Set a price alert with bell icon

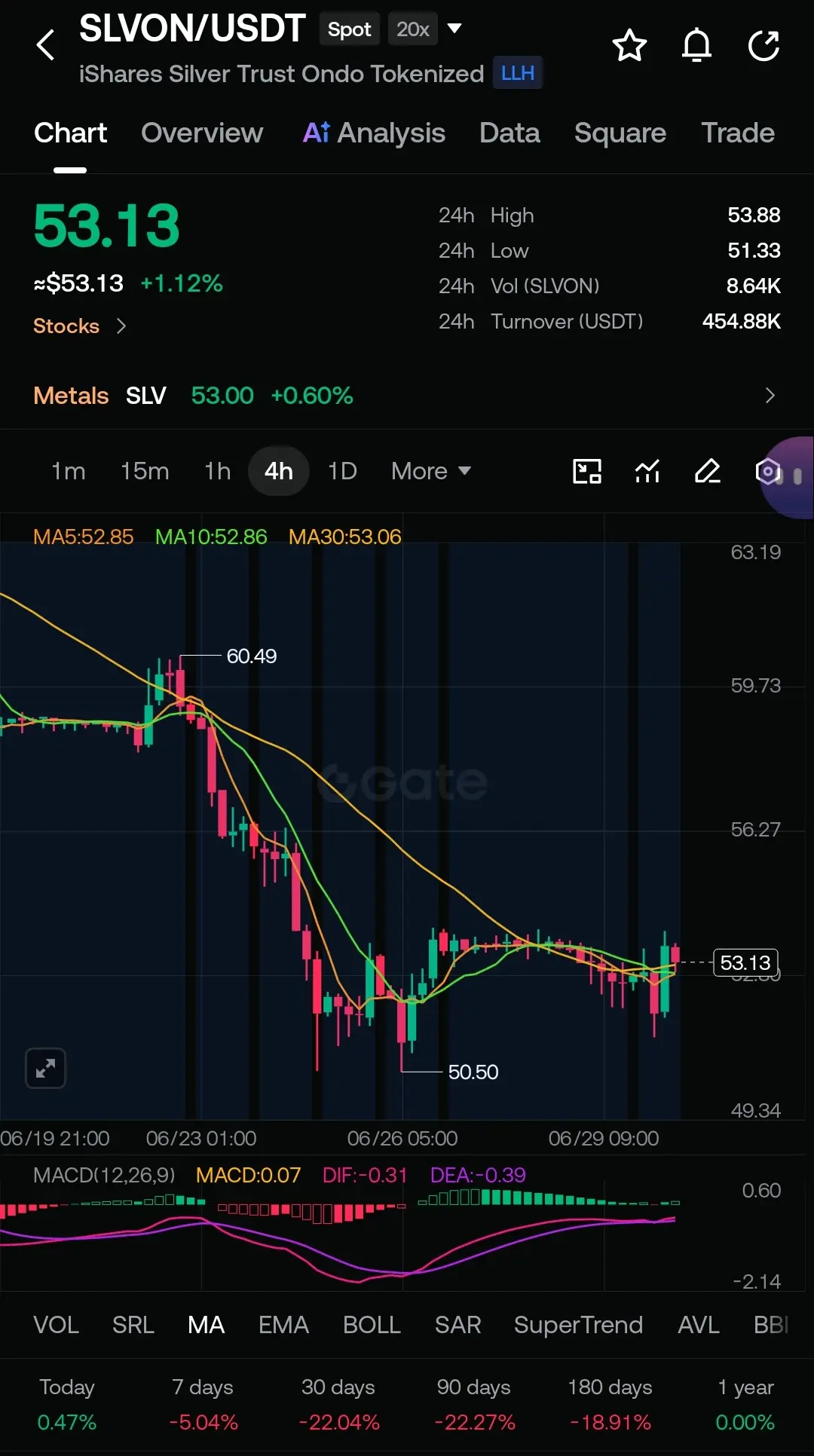click(696, 45)
